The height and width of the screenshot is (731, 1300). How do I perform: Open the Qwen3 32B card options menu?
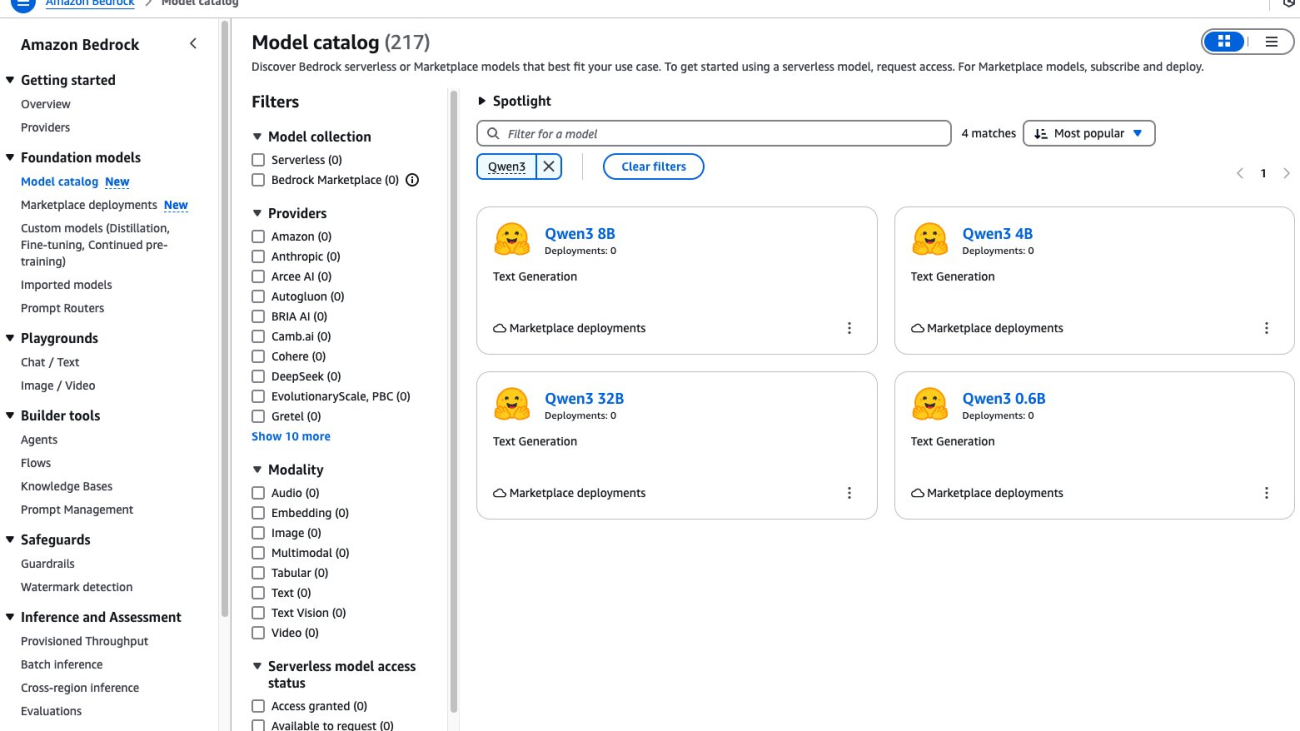849,493
